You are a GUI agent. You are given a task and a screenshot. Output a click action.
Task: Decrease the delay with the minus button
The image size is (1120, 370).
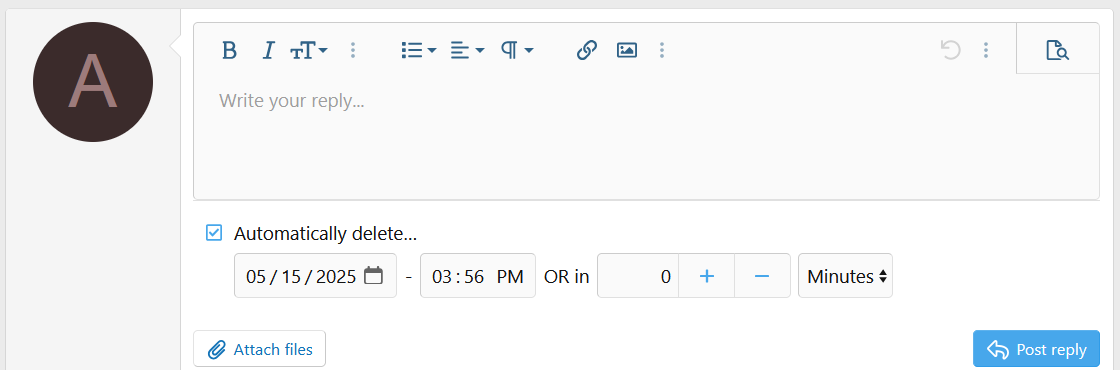762,276
